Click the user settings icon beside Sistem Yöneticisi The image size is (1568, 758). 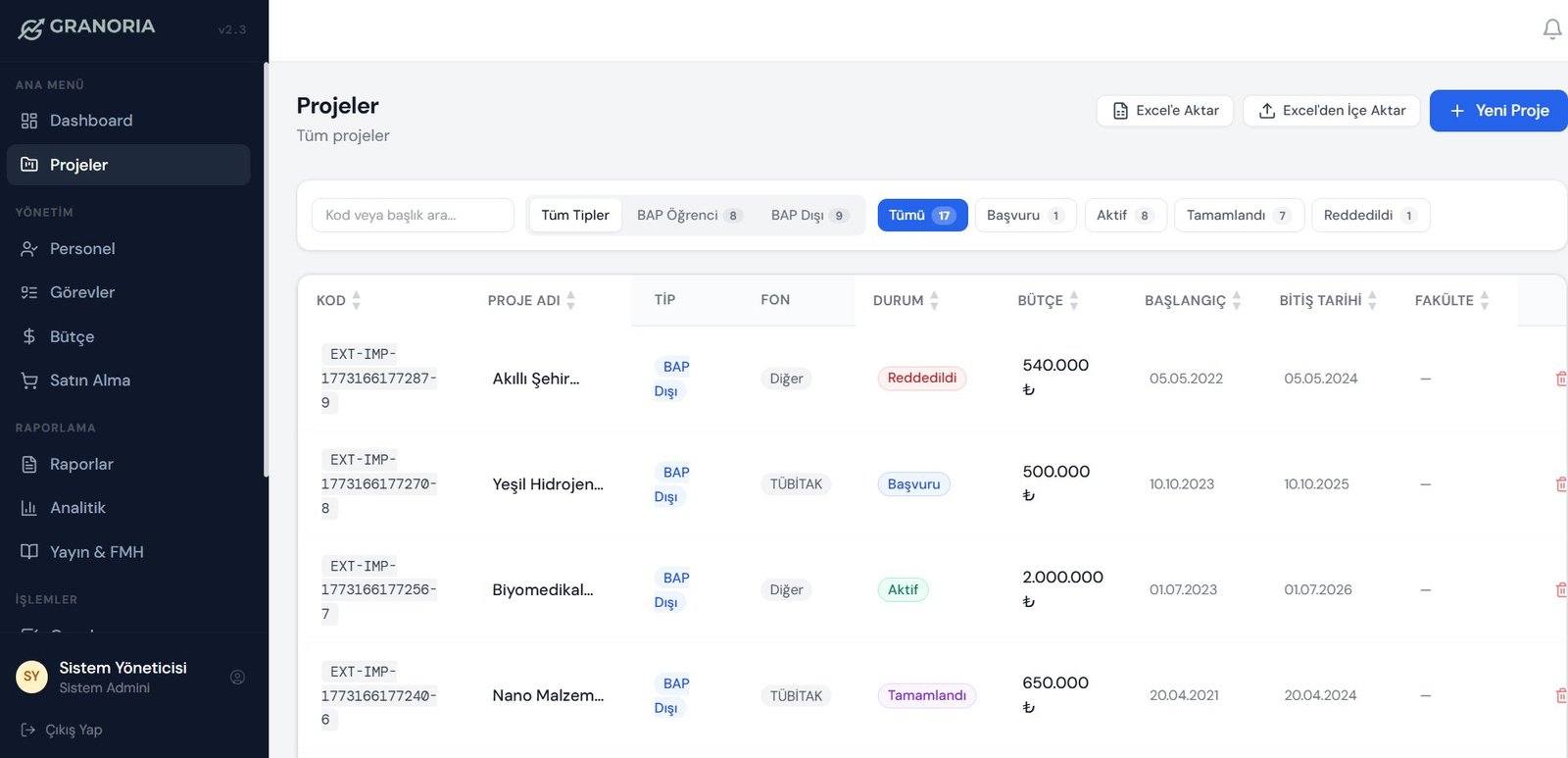[x=237, y=678]
